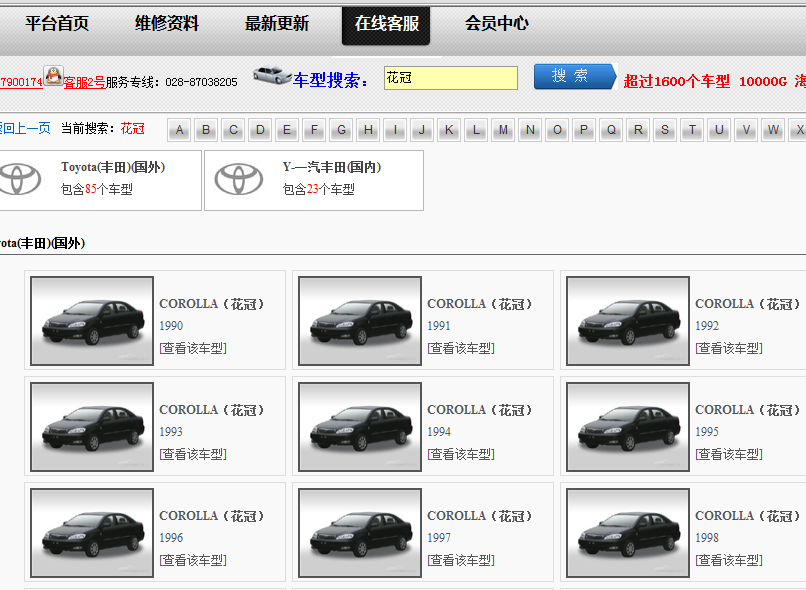Open the 客服2号 link
Viewport: 806px width, 590px height.
(84, 82)
